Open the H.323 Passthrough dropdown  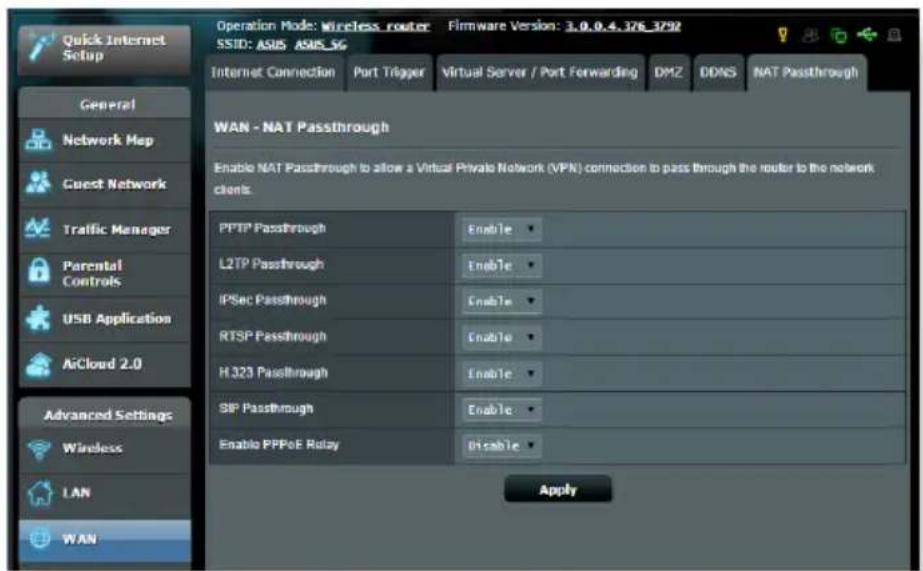coord(501,374)
